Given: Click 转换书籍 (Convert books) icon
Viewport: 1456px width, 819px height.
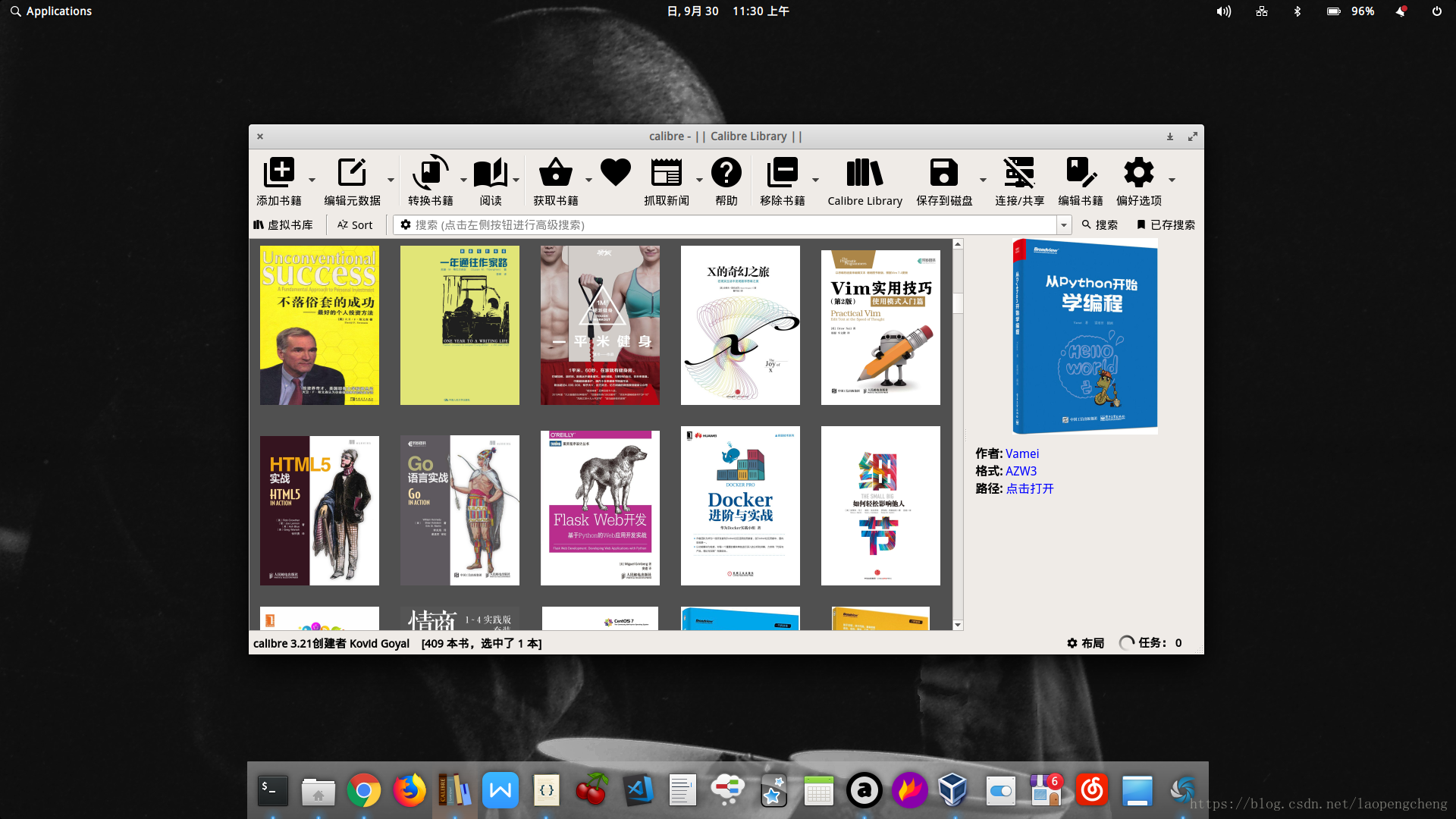Looking at the screenshot, I should 430,173.
